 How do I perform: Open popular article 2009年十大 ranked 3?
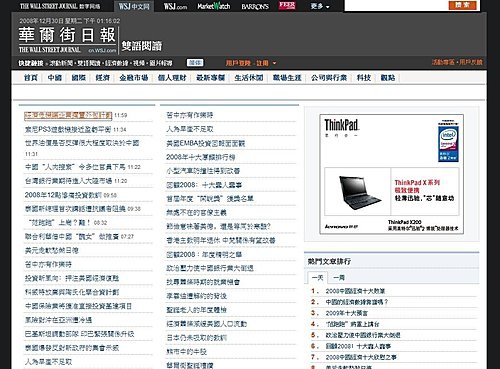tap(347, 313)
